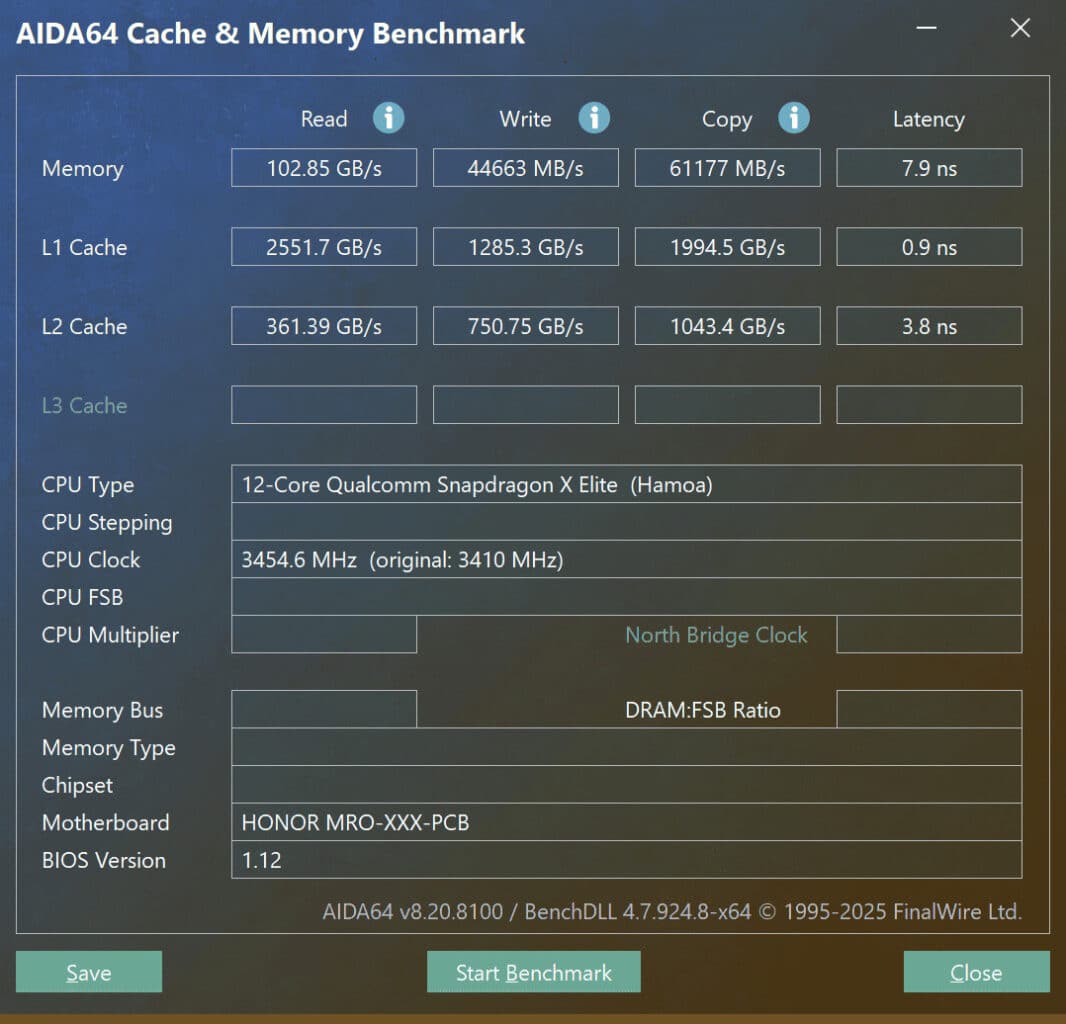Open the Write column info tooltip
The image size is (1066, 1024).
(594, 118)
